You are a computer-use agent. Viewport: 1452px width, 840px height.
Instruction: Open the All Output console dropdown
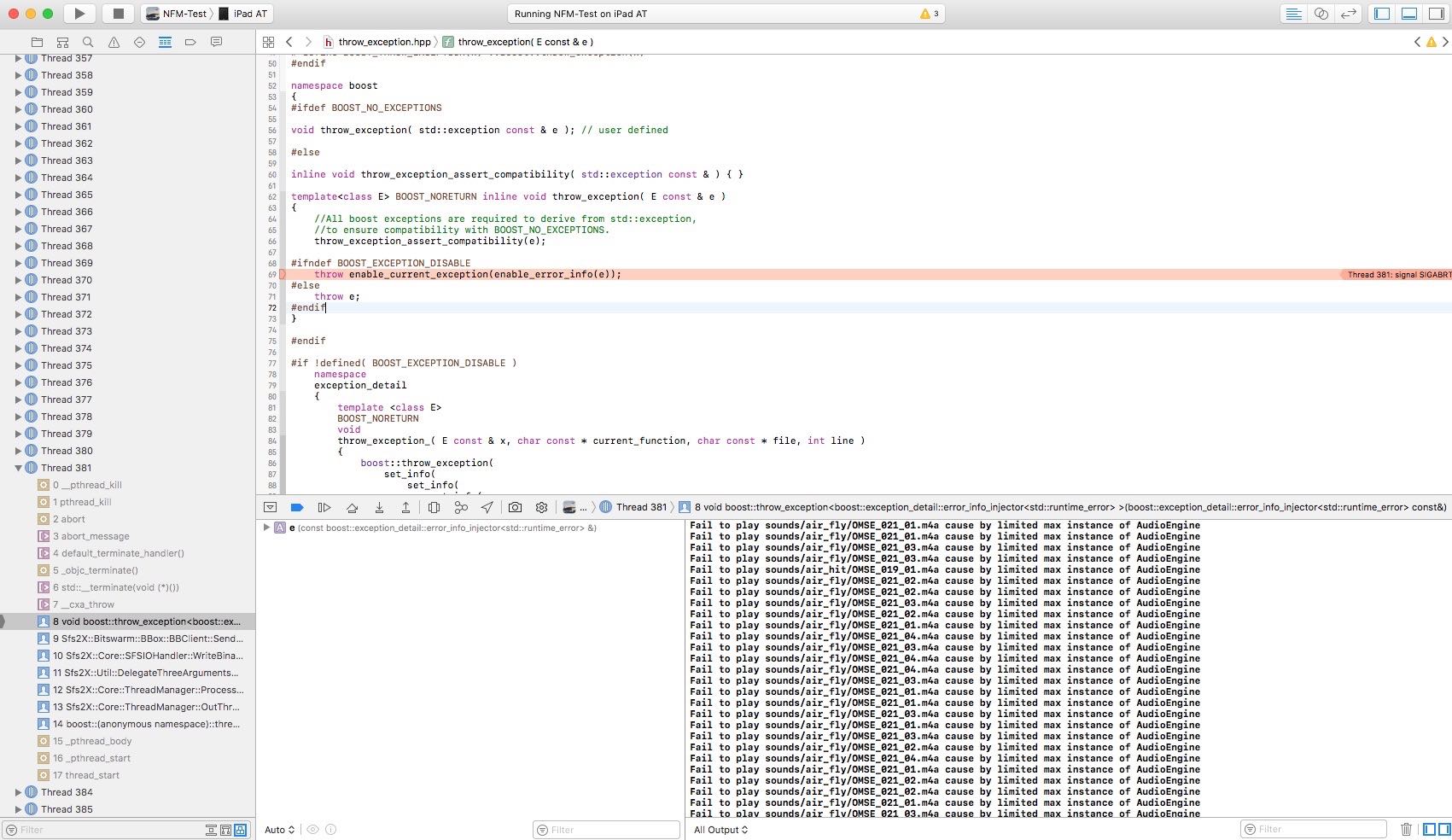720,830
